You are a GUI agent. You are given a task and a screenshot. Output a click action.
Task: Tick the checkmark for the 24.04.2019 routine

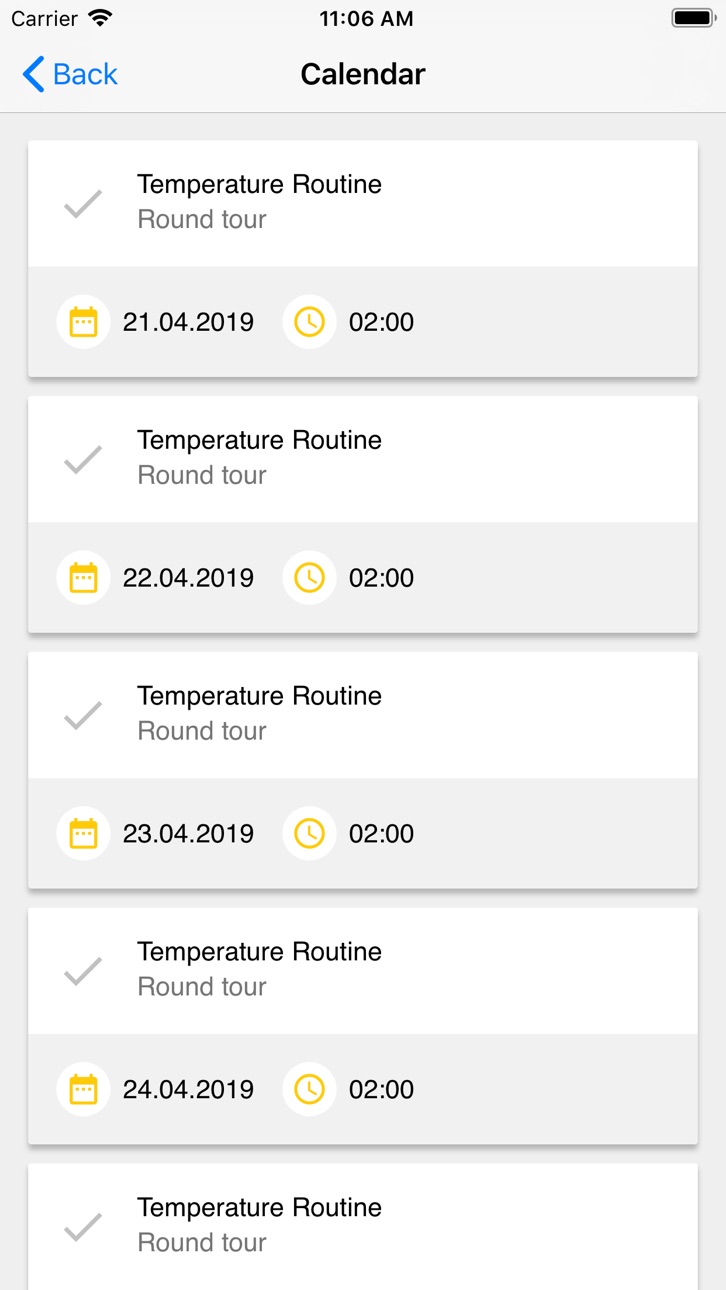[83, 971]
